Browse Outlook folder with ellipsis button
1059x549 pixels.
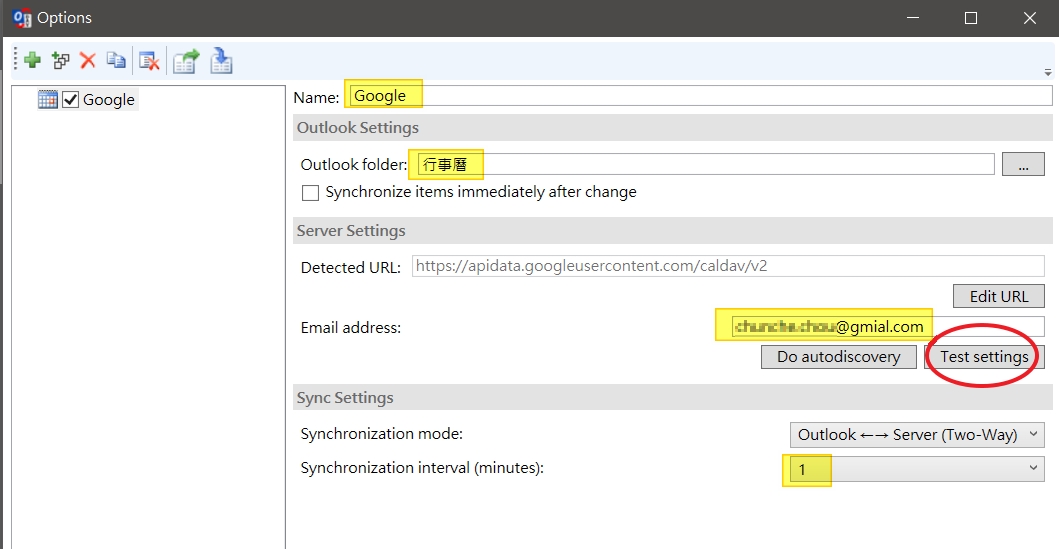[1023, 164]
